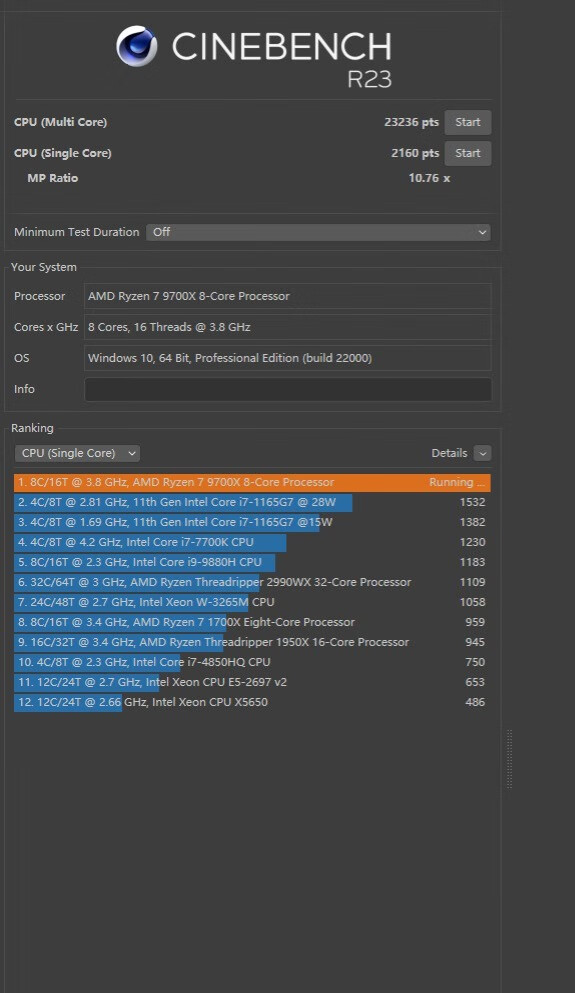575x993 pixels.
Task: Expand the Details arrow button
Action: (x=482, y=453)
